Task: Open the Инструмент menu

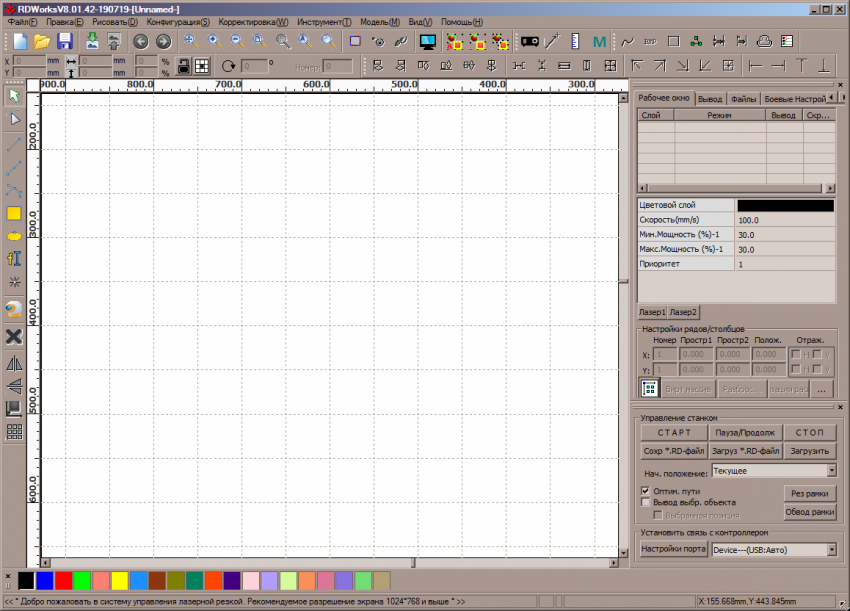Action: click(x=326, y=21)
